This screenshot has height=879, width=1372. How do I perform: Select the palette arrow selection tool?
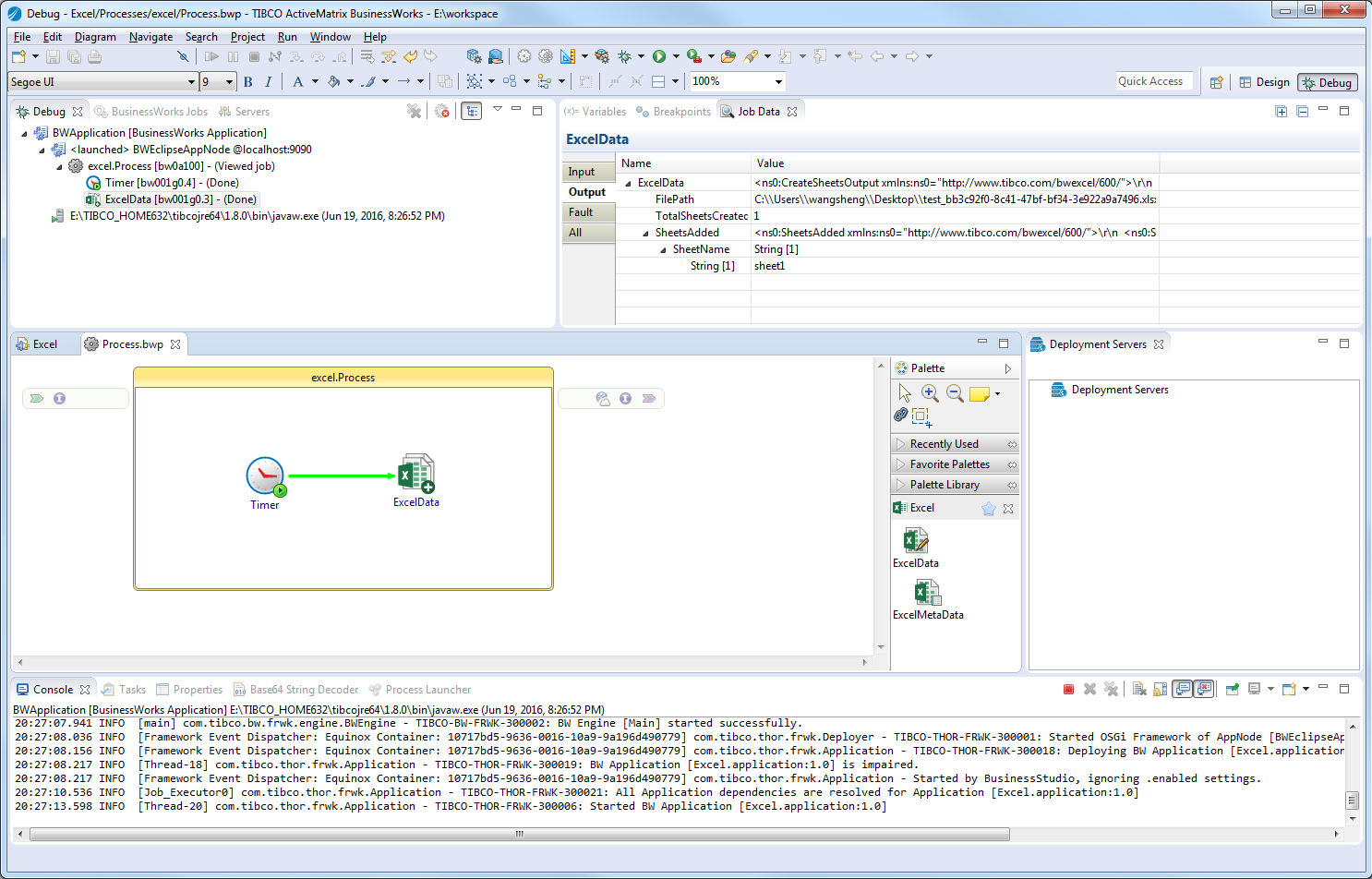pyautogui.click(x=905, y=393)
